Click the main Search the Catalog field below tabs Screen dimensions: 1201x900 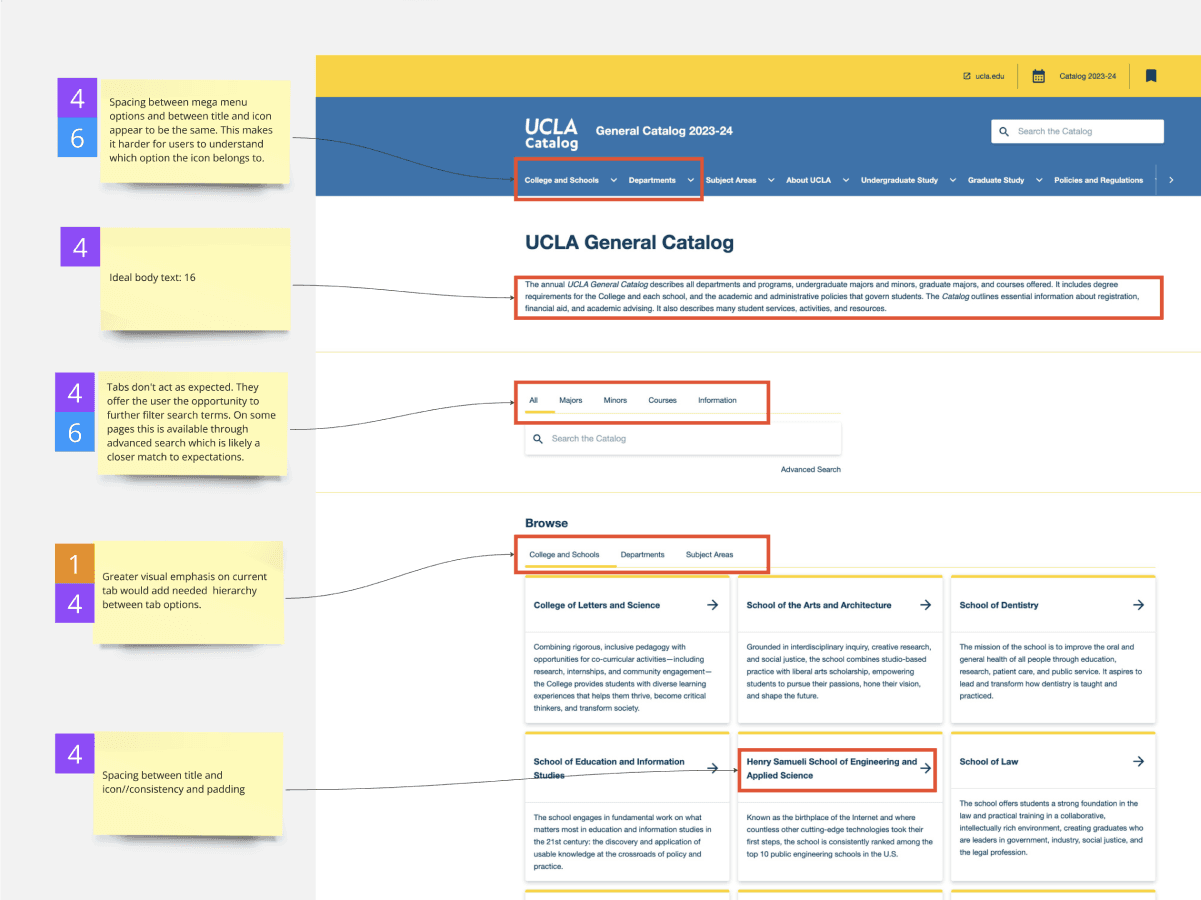click(x=683, y=439)
